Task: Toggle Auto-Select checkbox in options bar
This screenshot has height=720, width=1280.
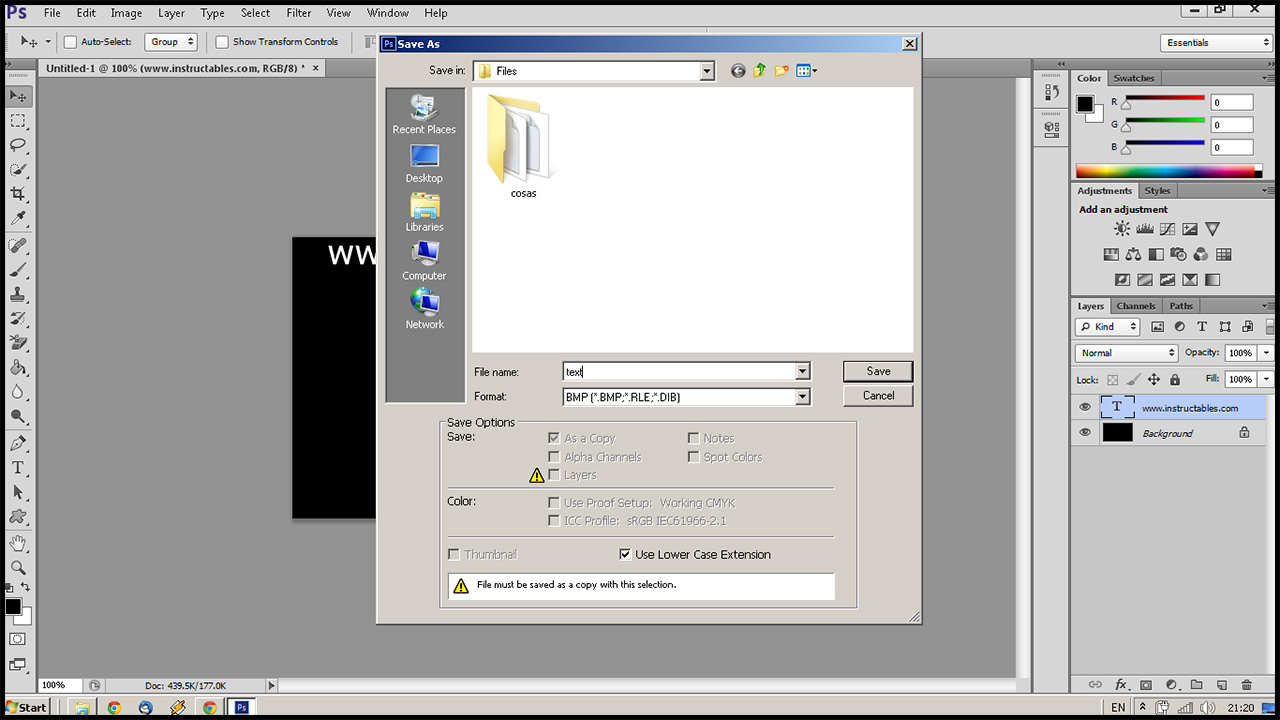Action: (70, 42)
